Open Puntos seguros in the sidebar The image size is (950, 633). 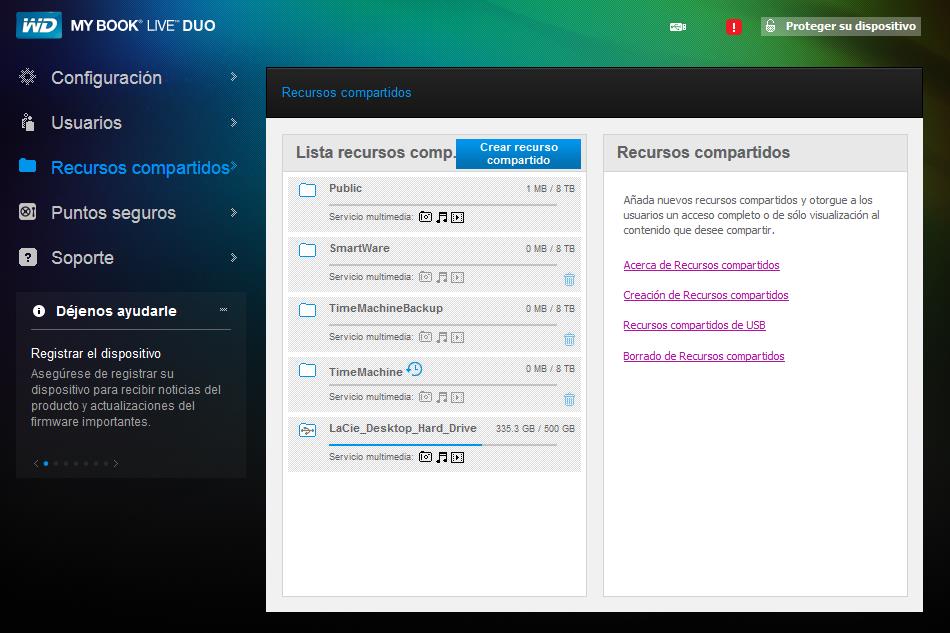tap(113, 212)
